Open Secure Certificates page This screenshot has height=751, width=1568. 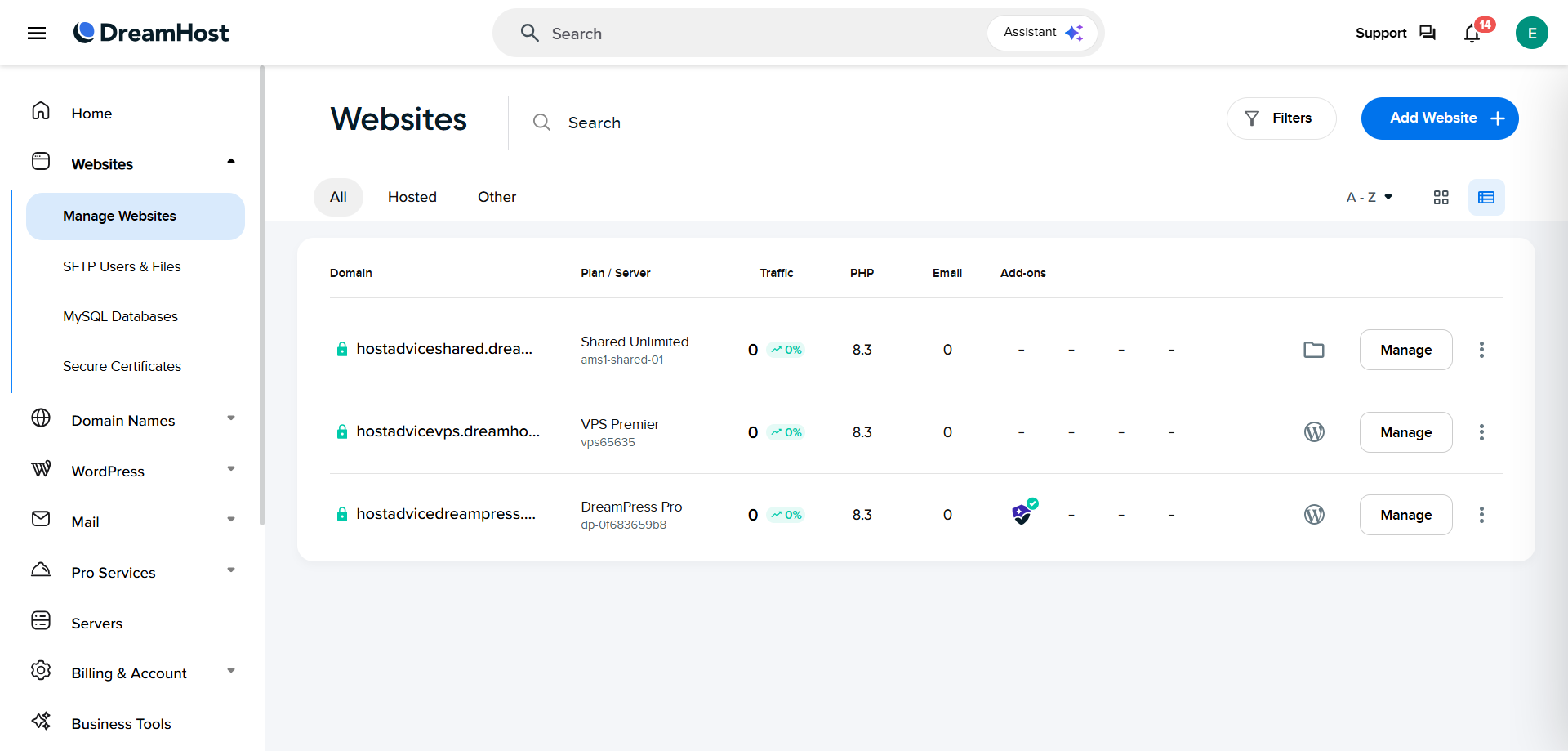(x=122, y=366)
